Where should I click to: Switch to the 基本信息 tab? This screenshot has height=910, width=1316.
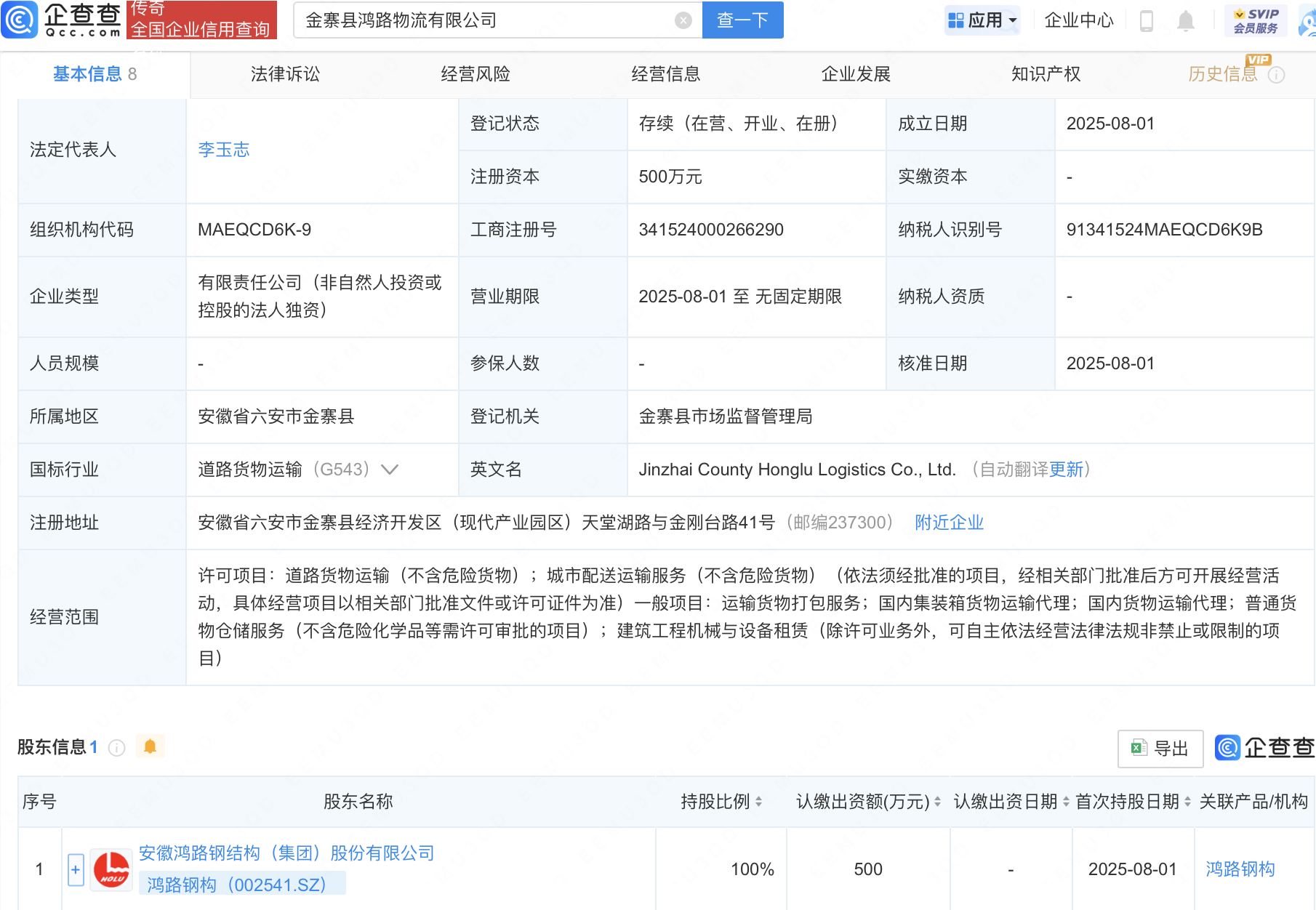95,74
